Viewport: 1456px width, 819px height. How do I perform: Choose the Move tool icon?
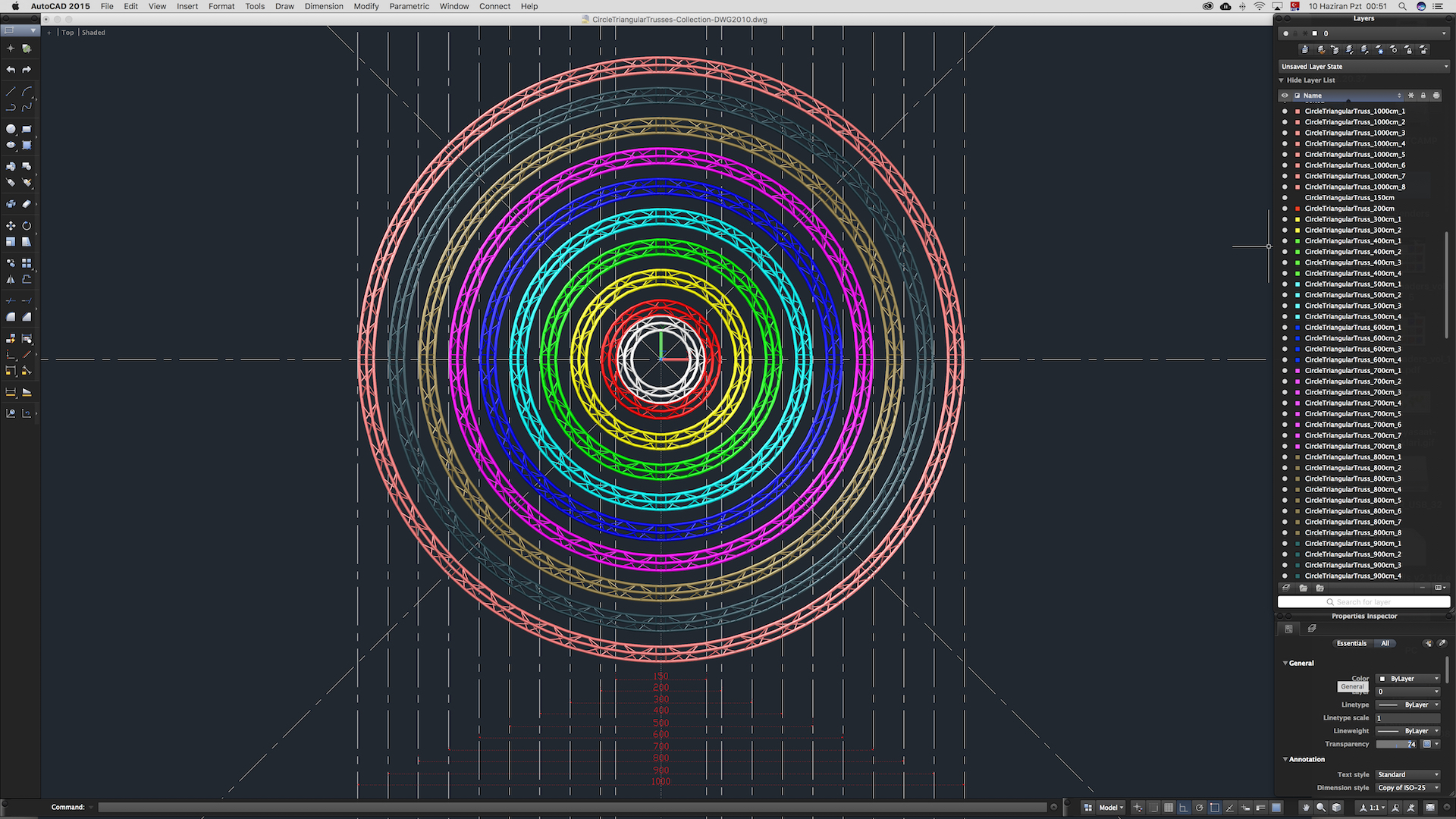tap(11, 226)
